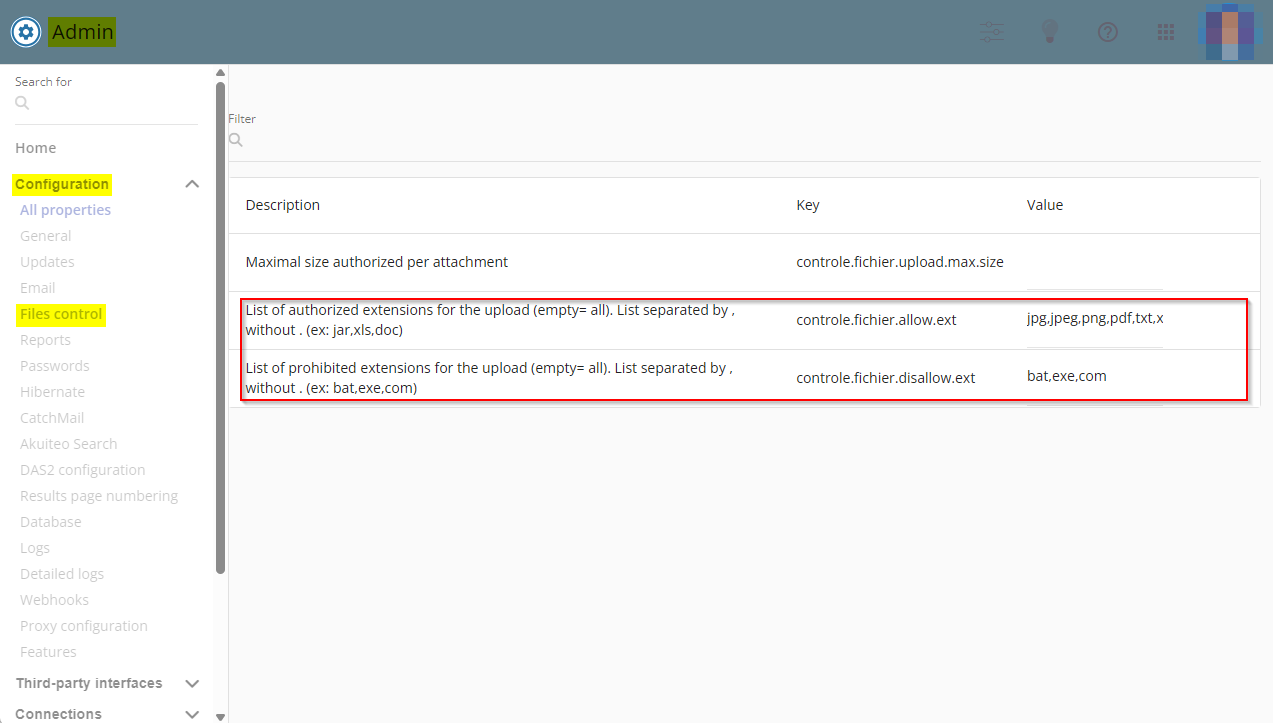
Task: Open the help question mark icon
Action: pyautogui.click(x=1107, y=32)
